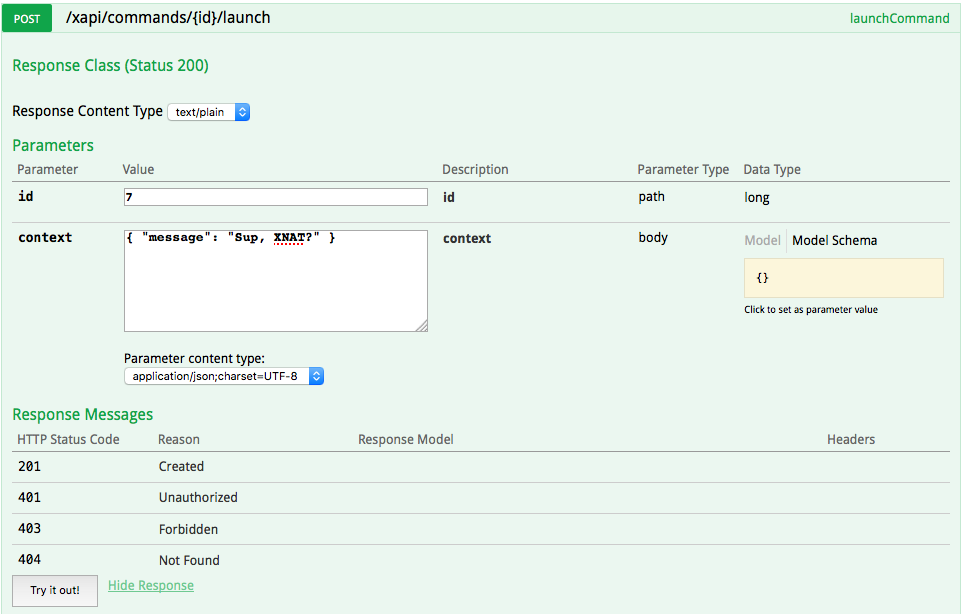Click the Response Class (Status 200) heading
970x614 pixels.
click(x=110, y=66)
